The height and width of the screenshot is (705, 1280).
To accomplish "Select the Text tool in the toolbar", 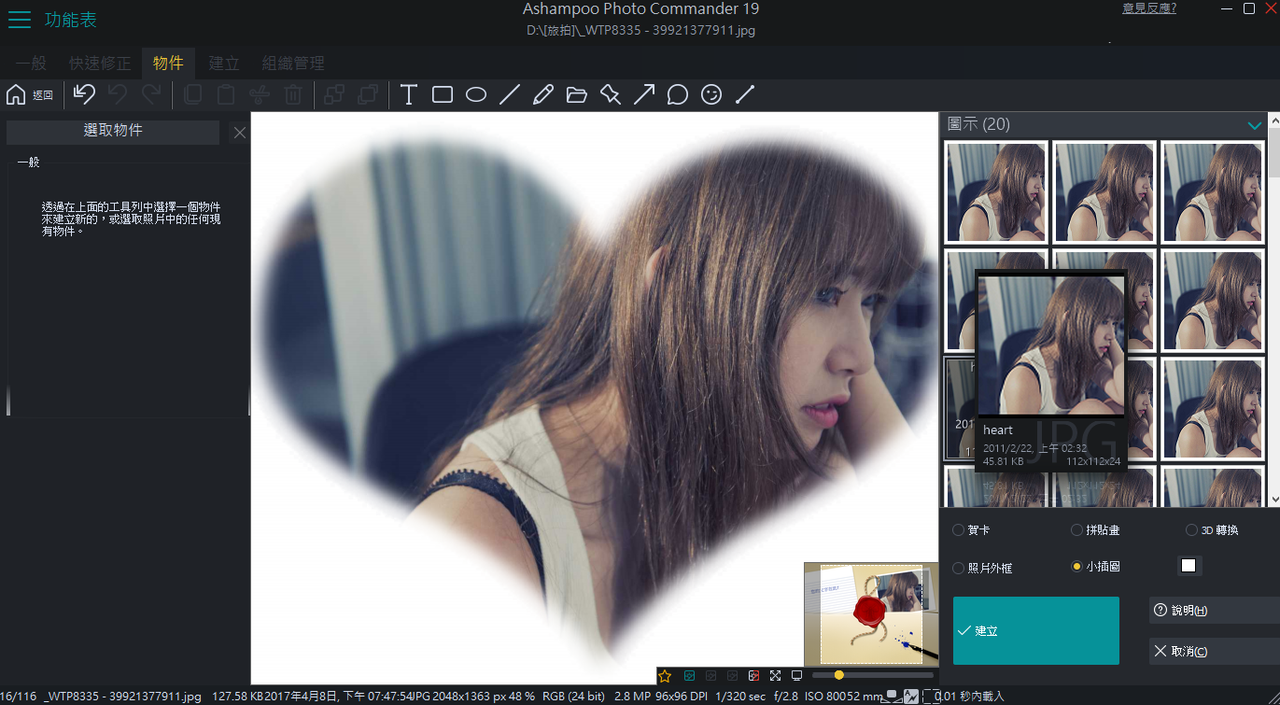I will [x=408, y=95].
